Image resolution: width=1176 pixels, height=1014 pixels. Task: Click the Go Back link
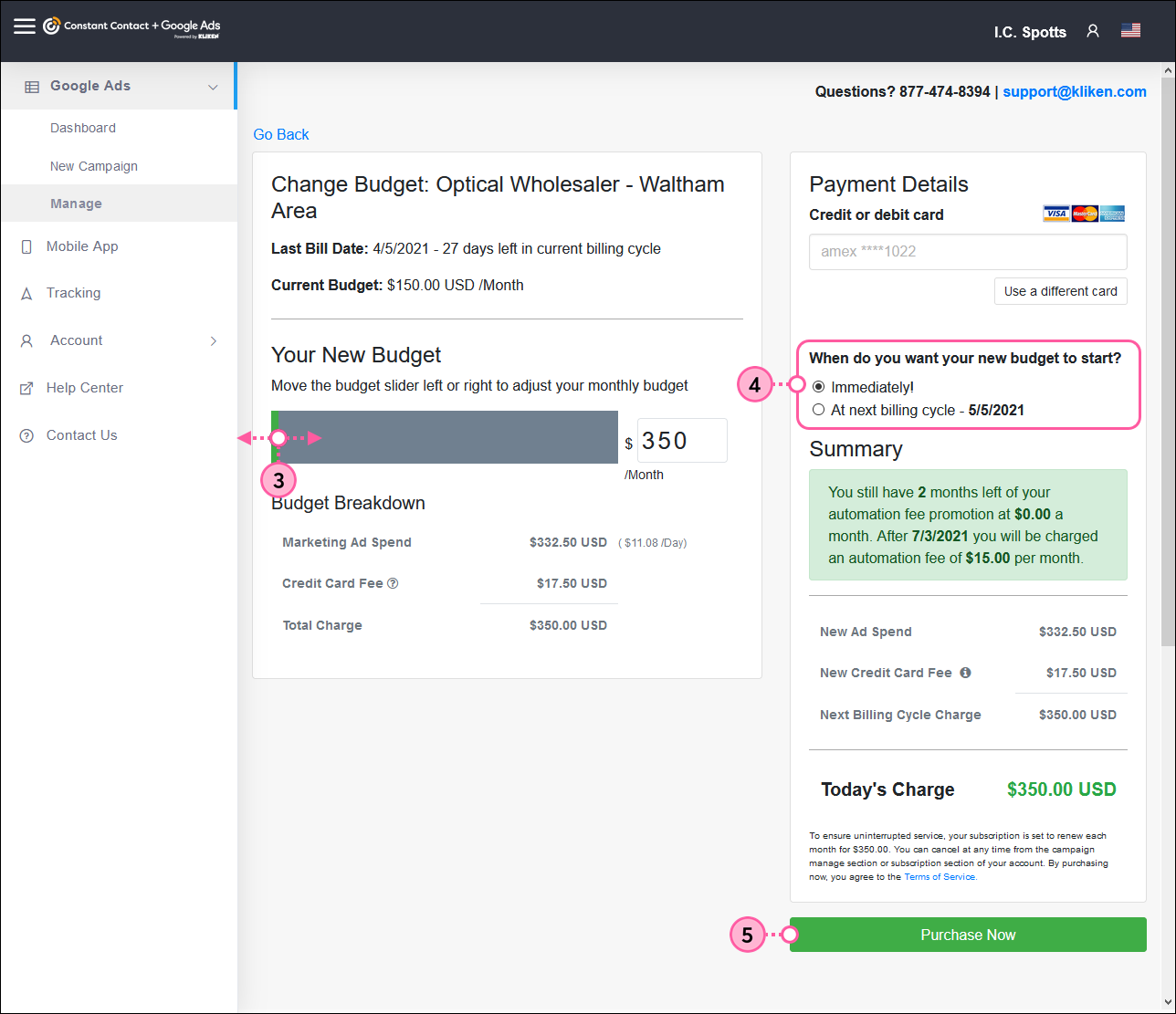(x=280, y=134)
